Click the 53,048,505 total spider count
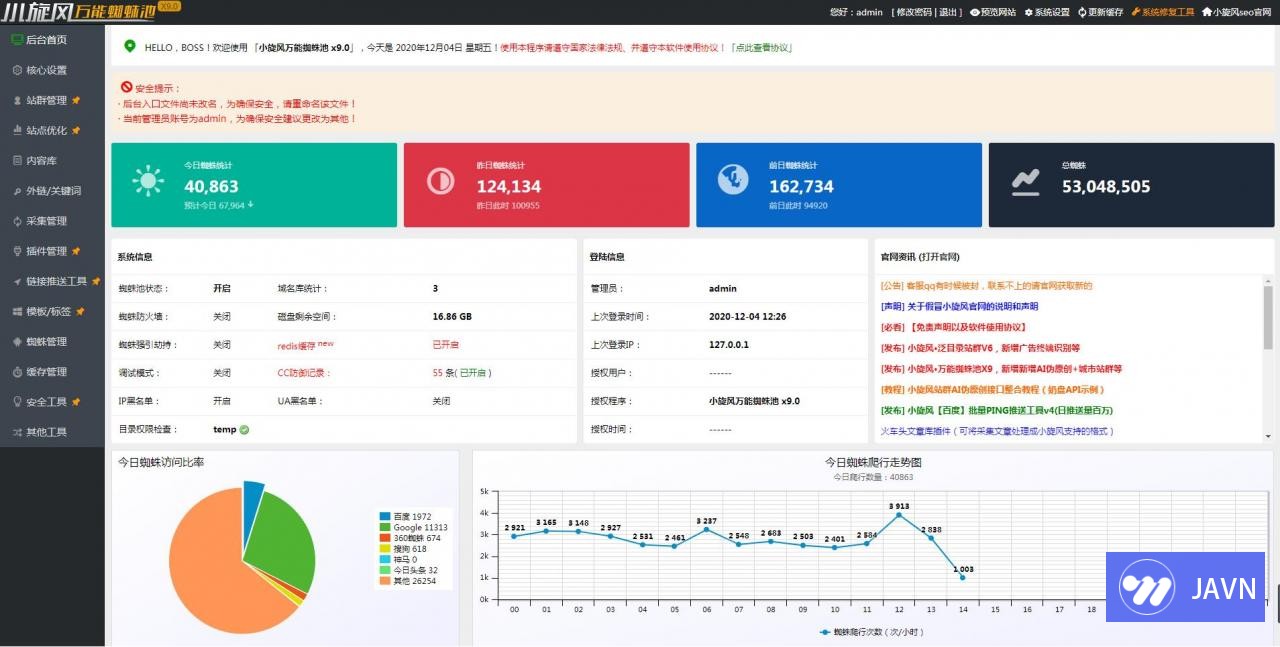The image size is (1280, 647). [1106, 186]
